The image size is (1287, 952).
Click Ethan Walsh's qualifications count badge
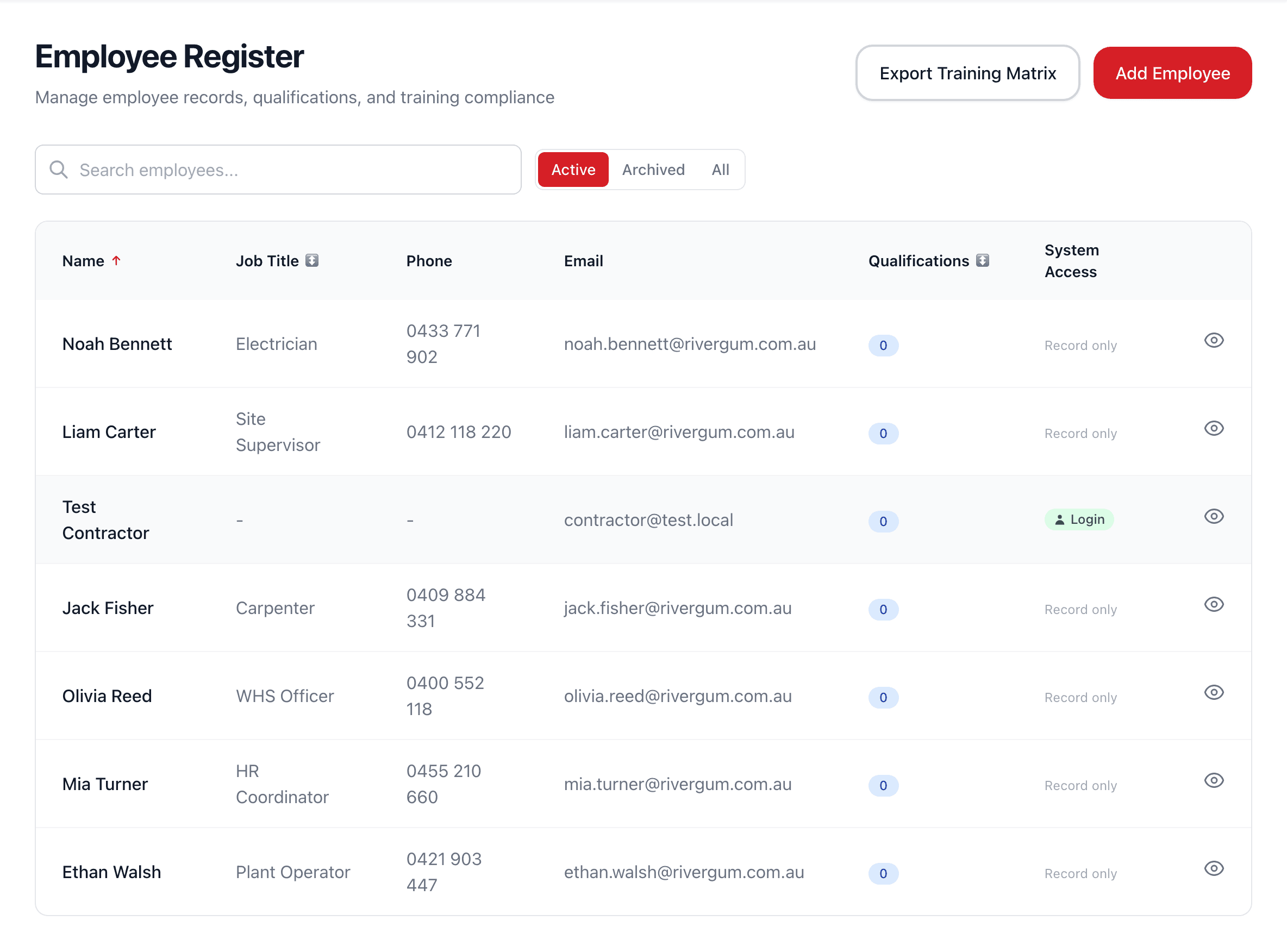[883, 874]
